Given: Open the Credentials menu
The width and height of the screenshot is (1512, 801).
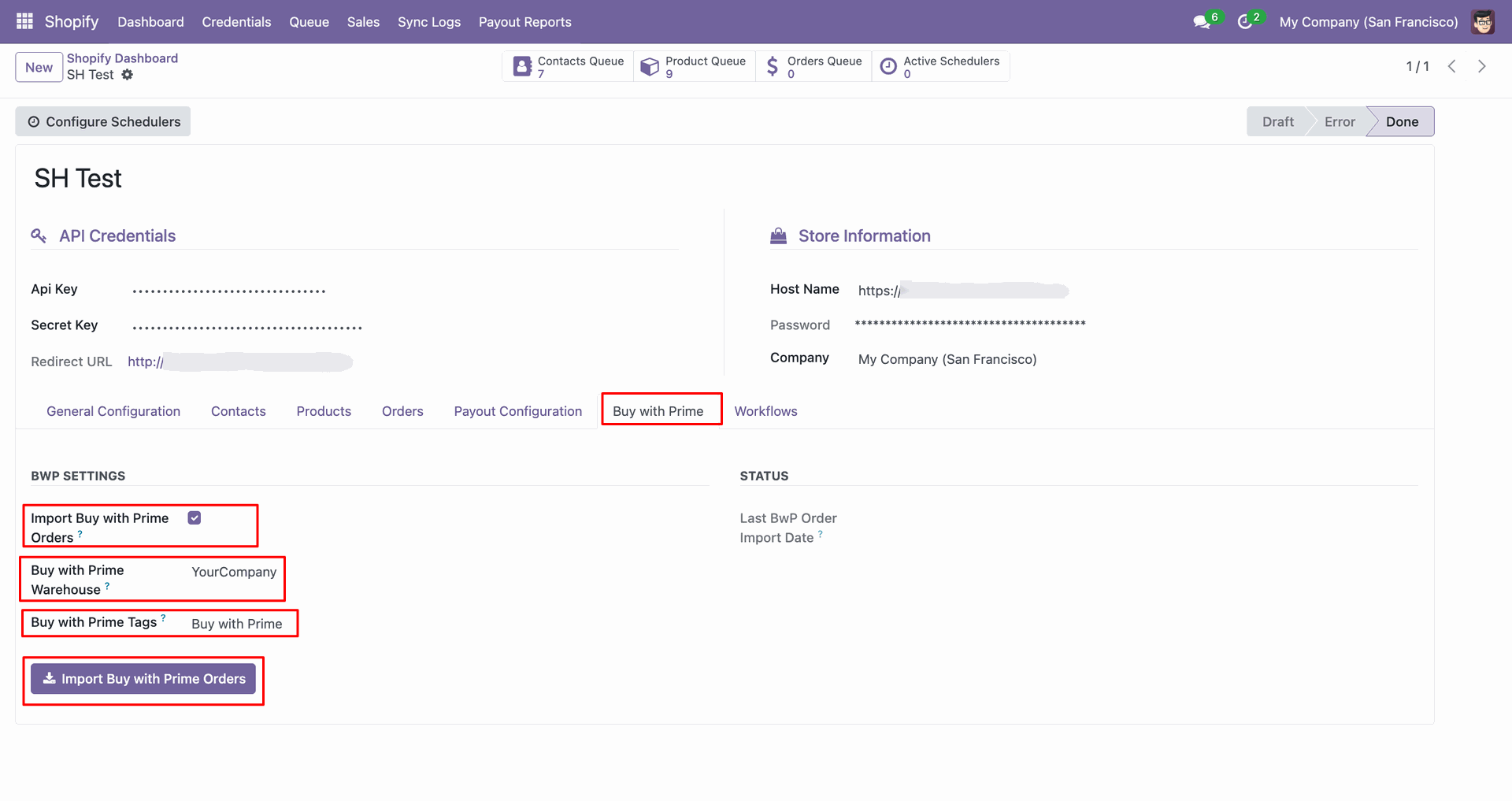Looking at the screenshot, I should click(236, 22).
